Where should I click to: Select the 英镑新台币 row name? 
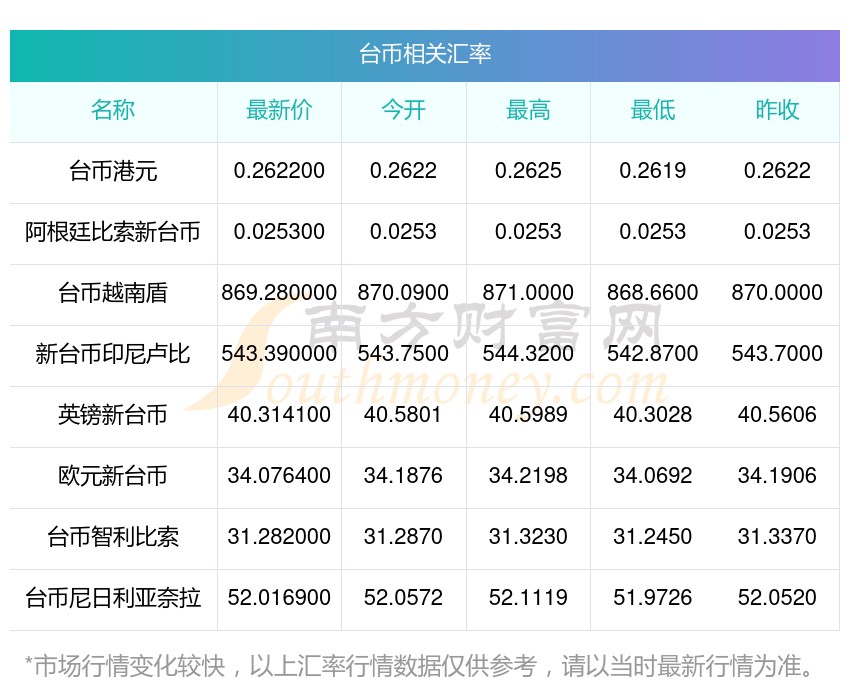tap(113, 415)
